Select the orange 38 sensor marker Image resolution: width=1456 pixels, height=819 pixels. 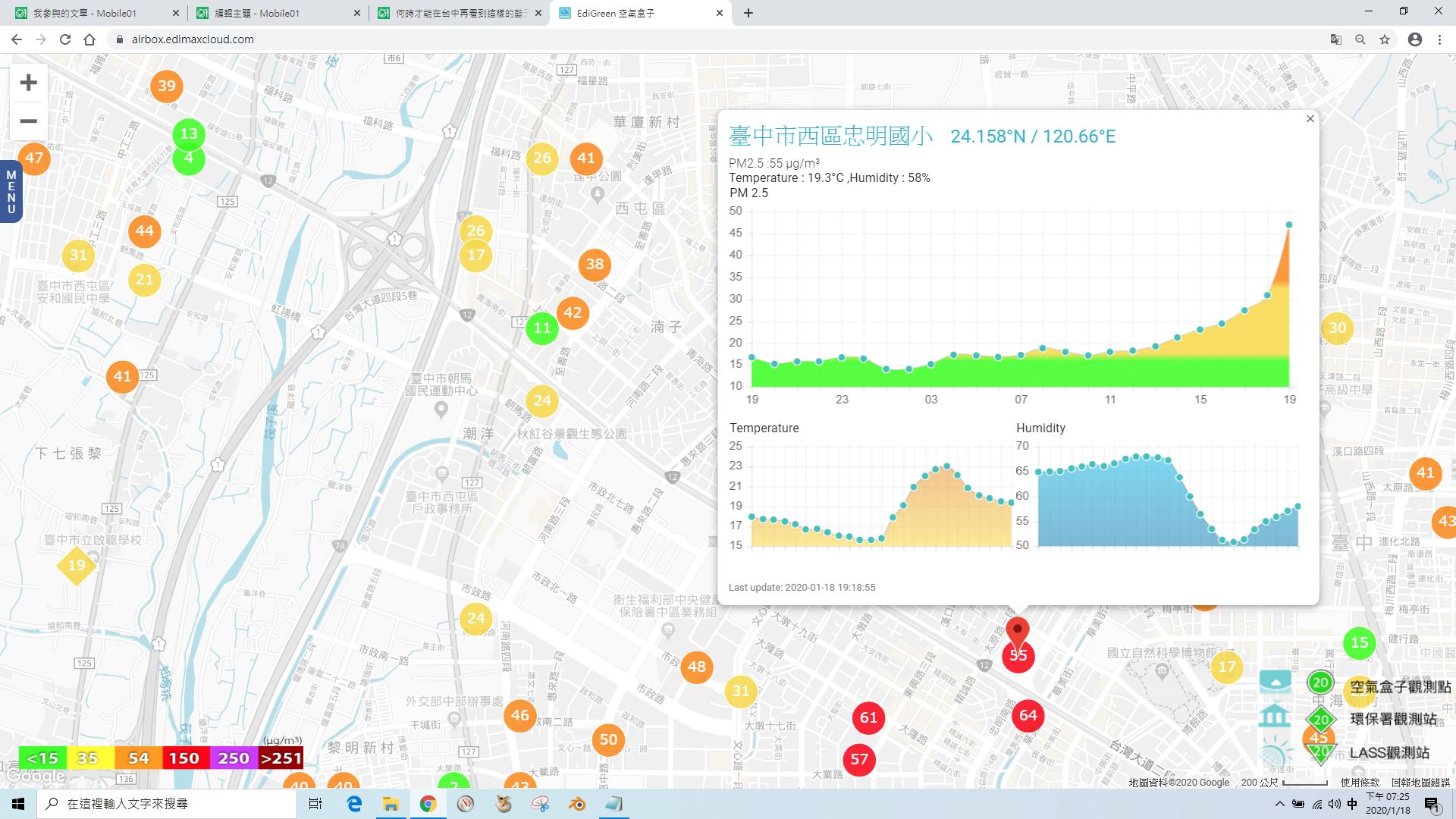(595, 264)
